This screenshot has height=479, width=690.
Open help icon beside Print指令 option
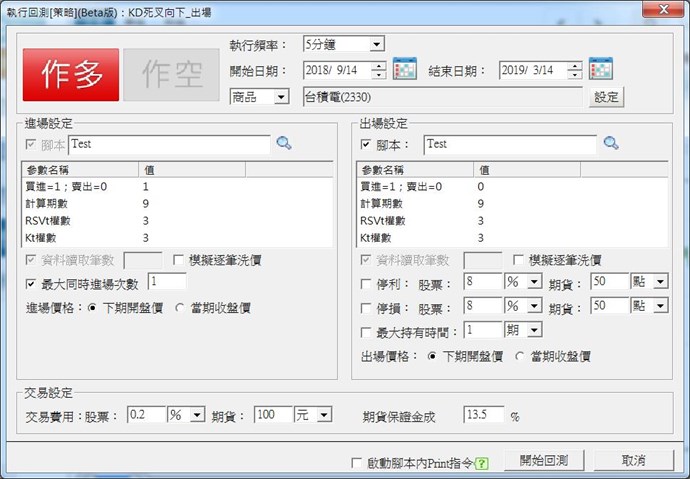pos(482,463)
